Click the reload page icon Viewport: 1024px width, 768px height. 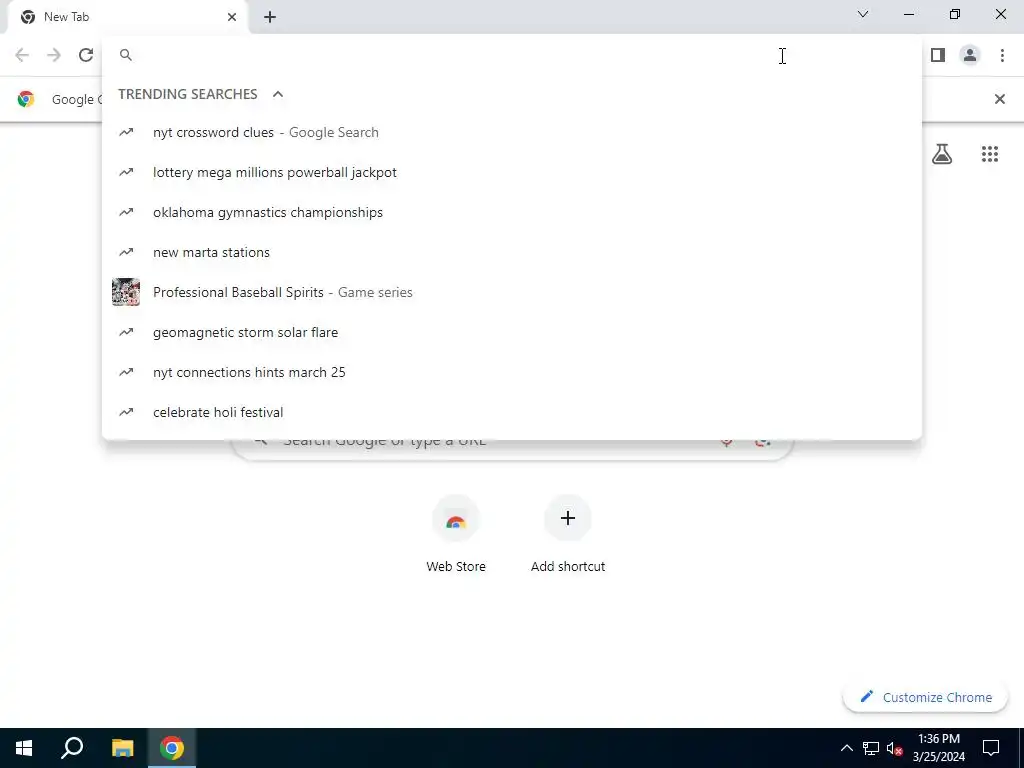pos(86,55)
